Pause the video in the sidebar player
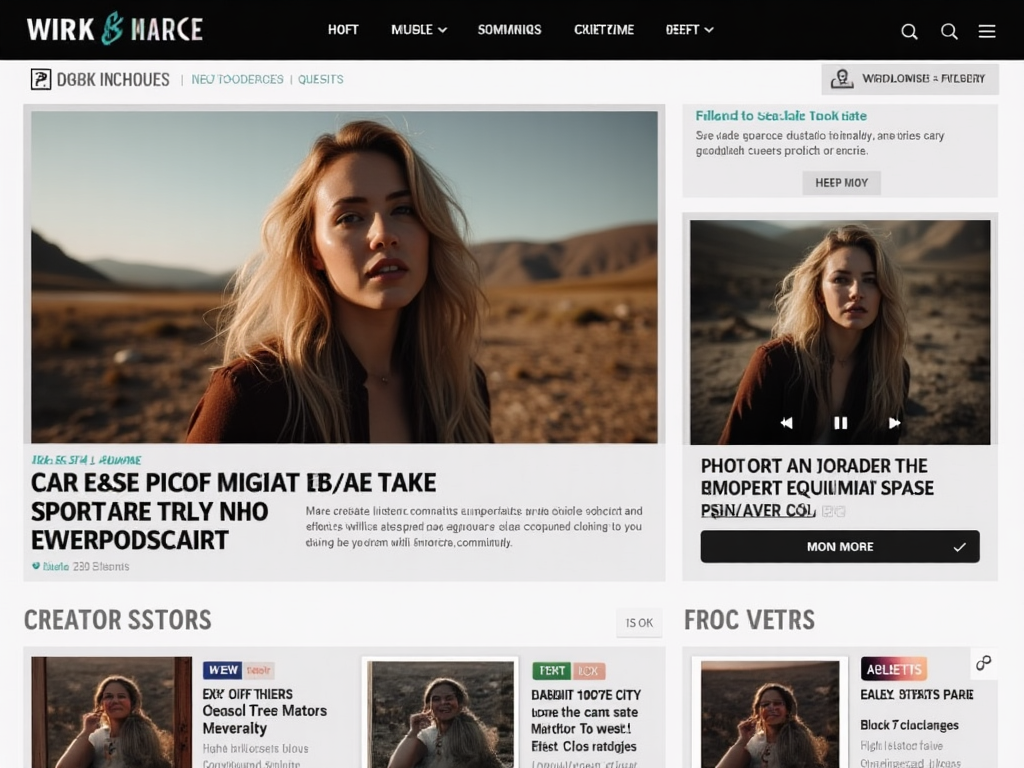 (840, 423)
